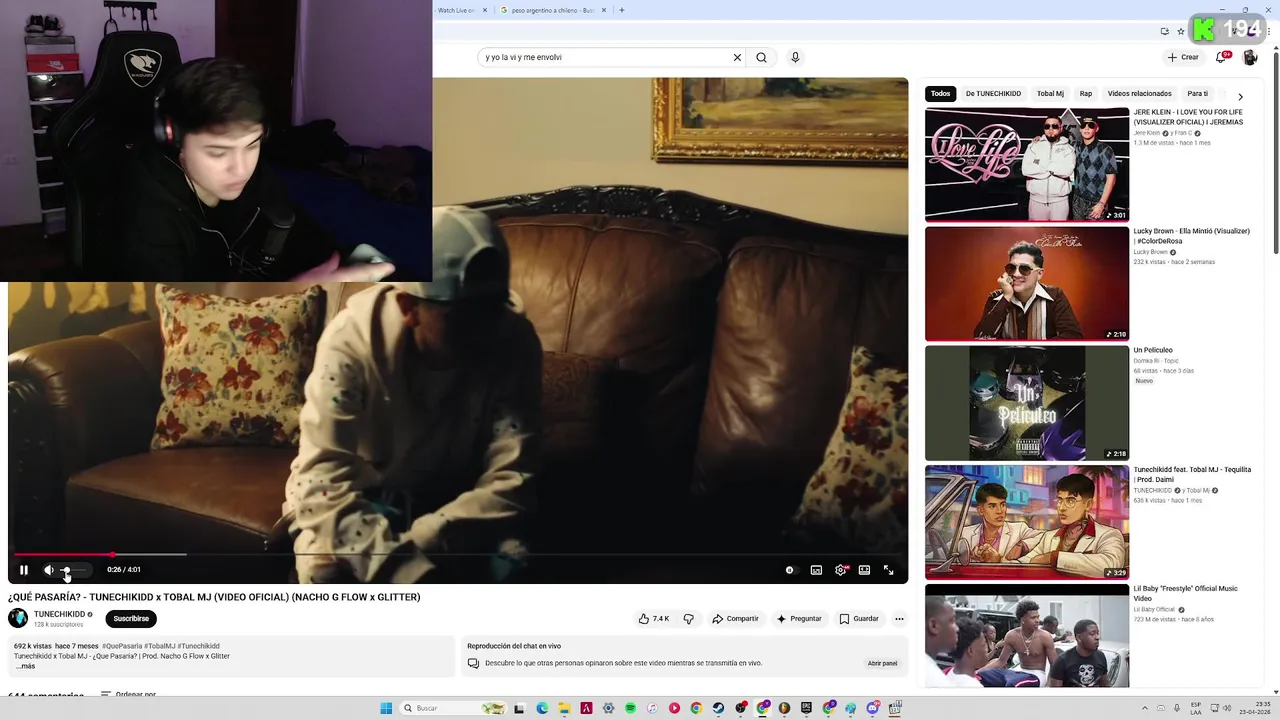Open the three-dot more actions menu

click(x=899, y=619)
